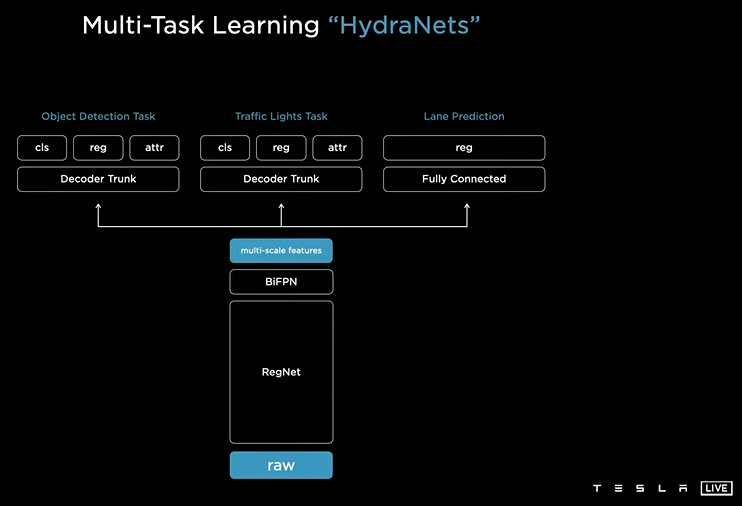742x506 pixels.
Task: Select Decoder Trunk under Traffic Lights Task
Action: pyautogui.click(x=281, y=179)
